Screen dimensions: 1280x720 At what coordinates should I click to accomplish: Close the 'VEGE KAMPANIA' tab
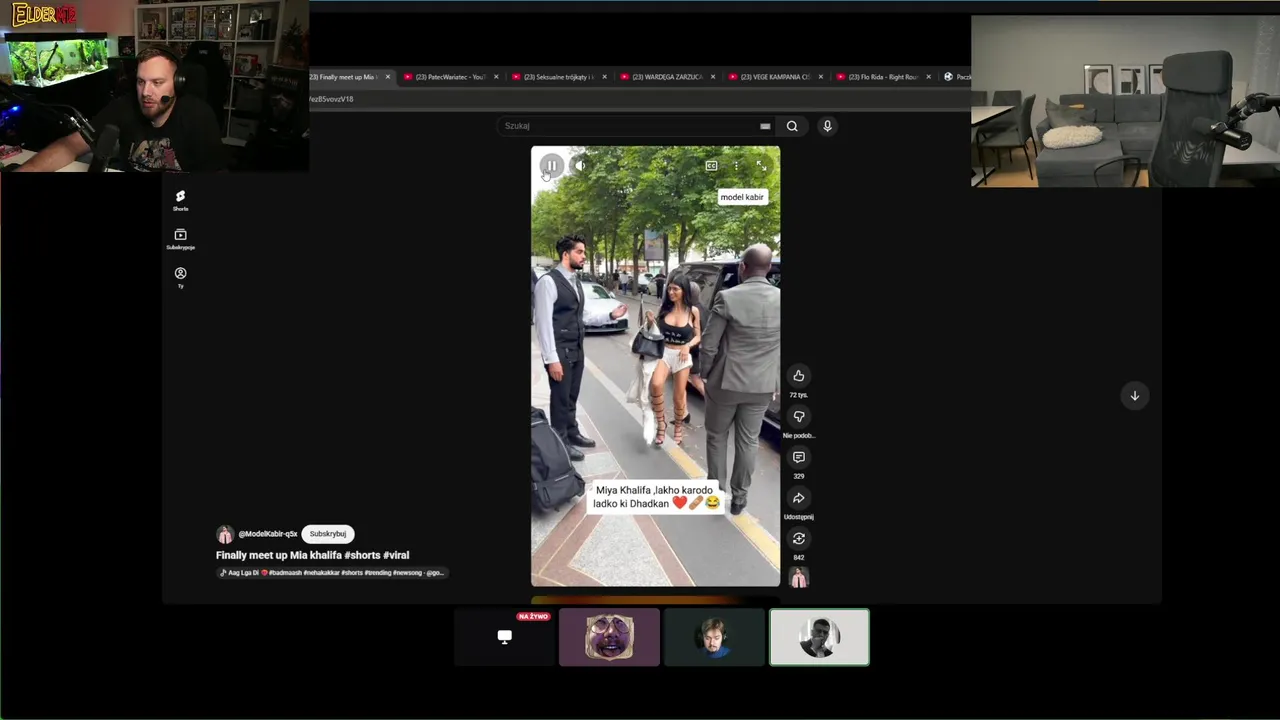[821, 77]
